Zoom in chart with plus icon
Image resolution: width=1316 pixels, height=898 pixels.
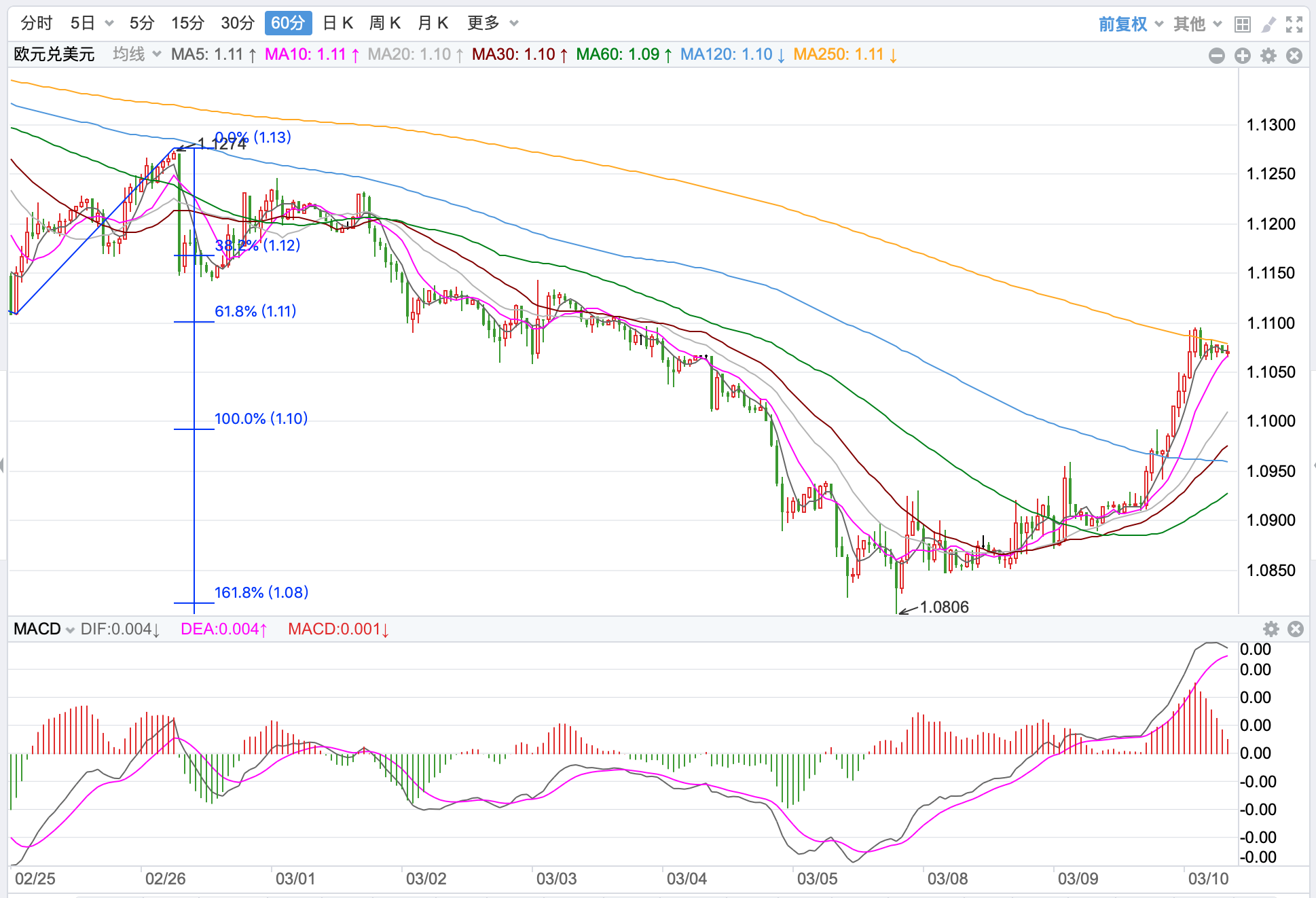point(1243,56)
